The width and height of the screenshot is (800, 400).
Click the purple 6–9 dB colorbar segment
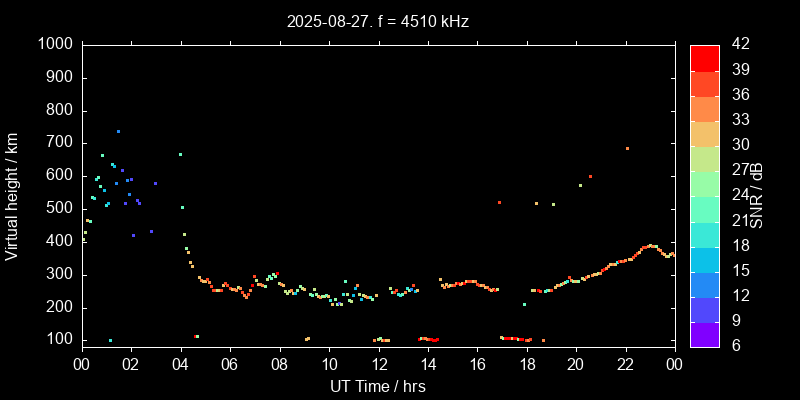(x=705, y=332)
